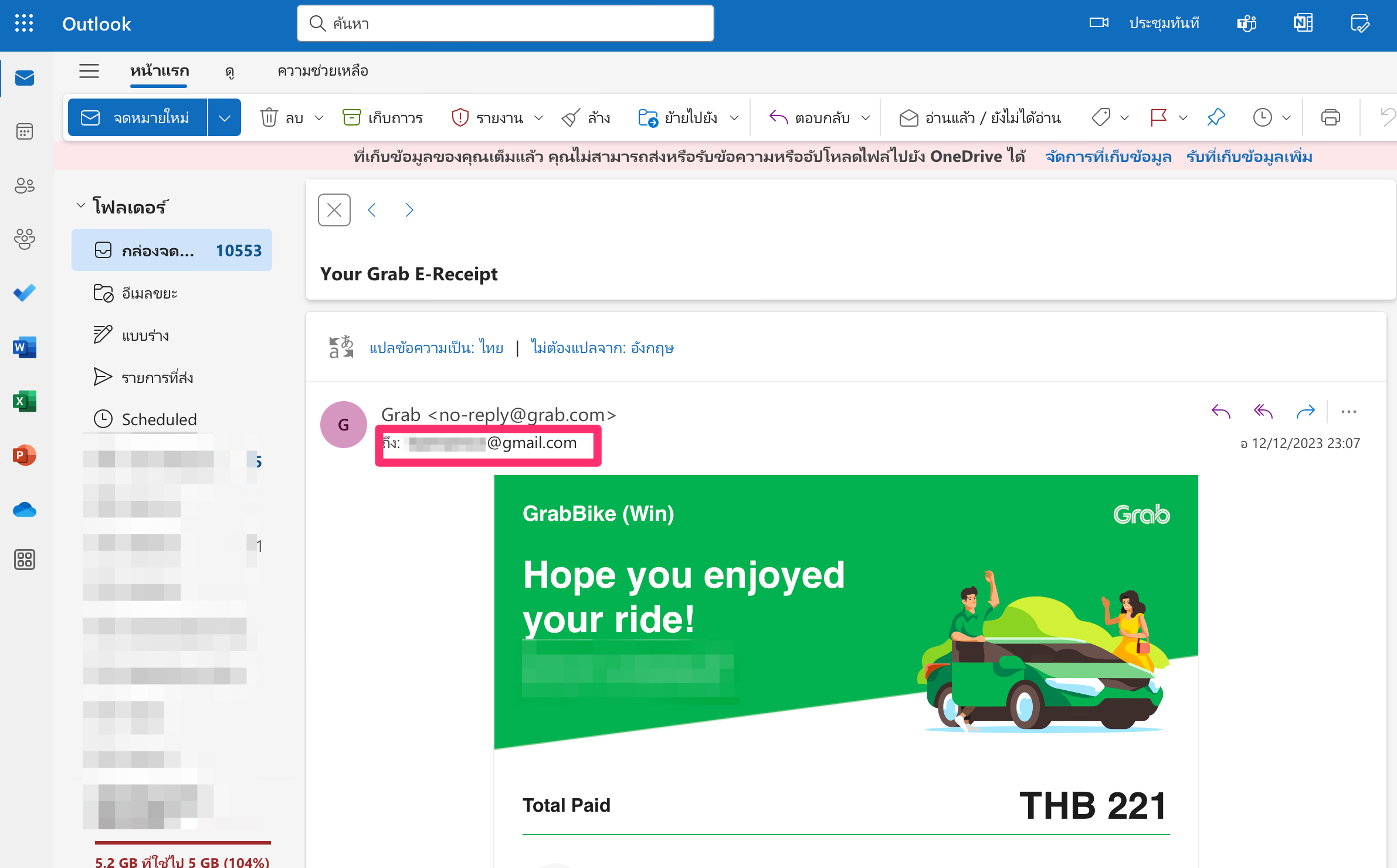Open the Reply dropdown chevron
The width and height of the screenshot is (1397, 868).
click(866, 117)
